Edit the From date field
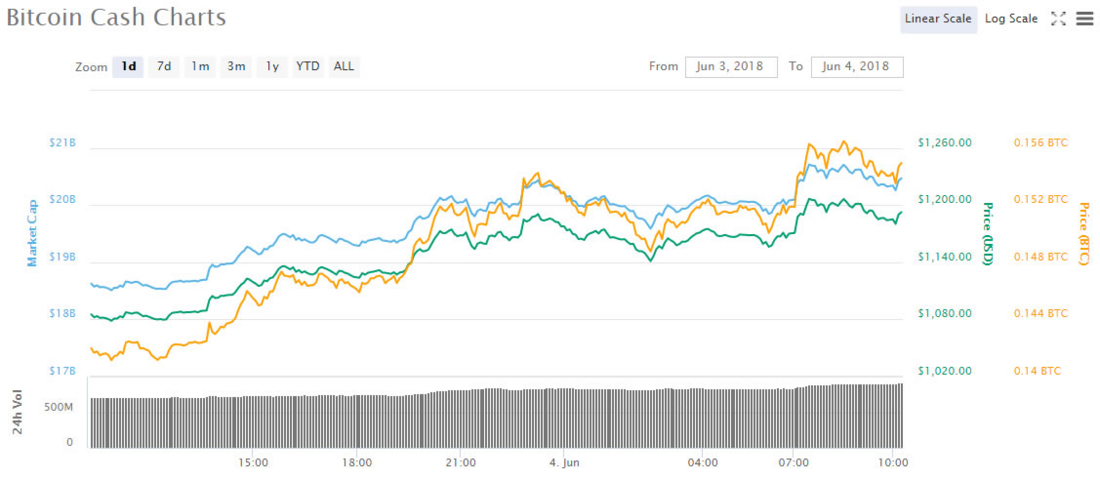The width and height of the screenshot is (1100, 480). pos(731,67)
